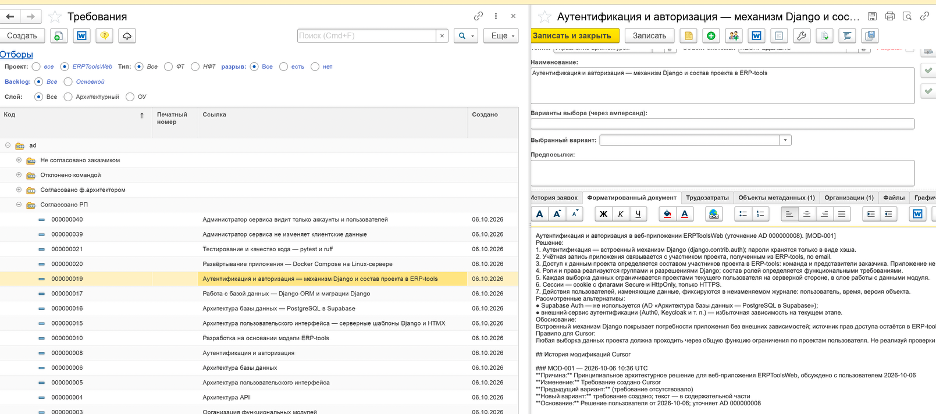Open the Выбранный вариант dropdown
The height and width of the screenshot is (414, 936).
pos(786,140)
